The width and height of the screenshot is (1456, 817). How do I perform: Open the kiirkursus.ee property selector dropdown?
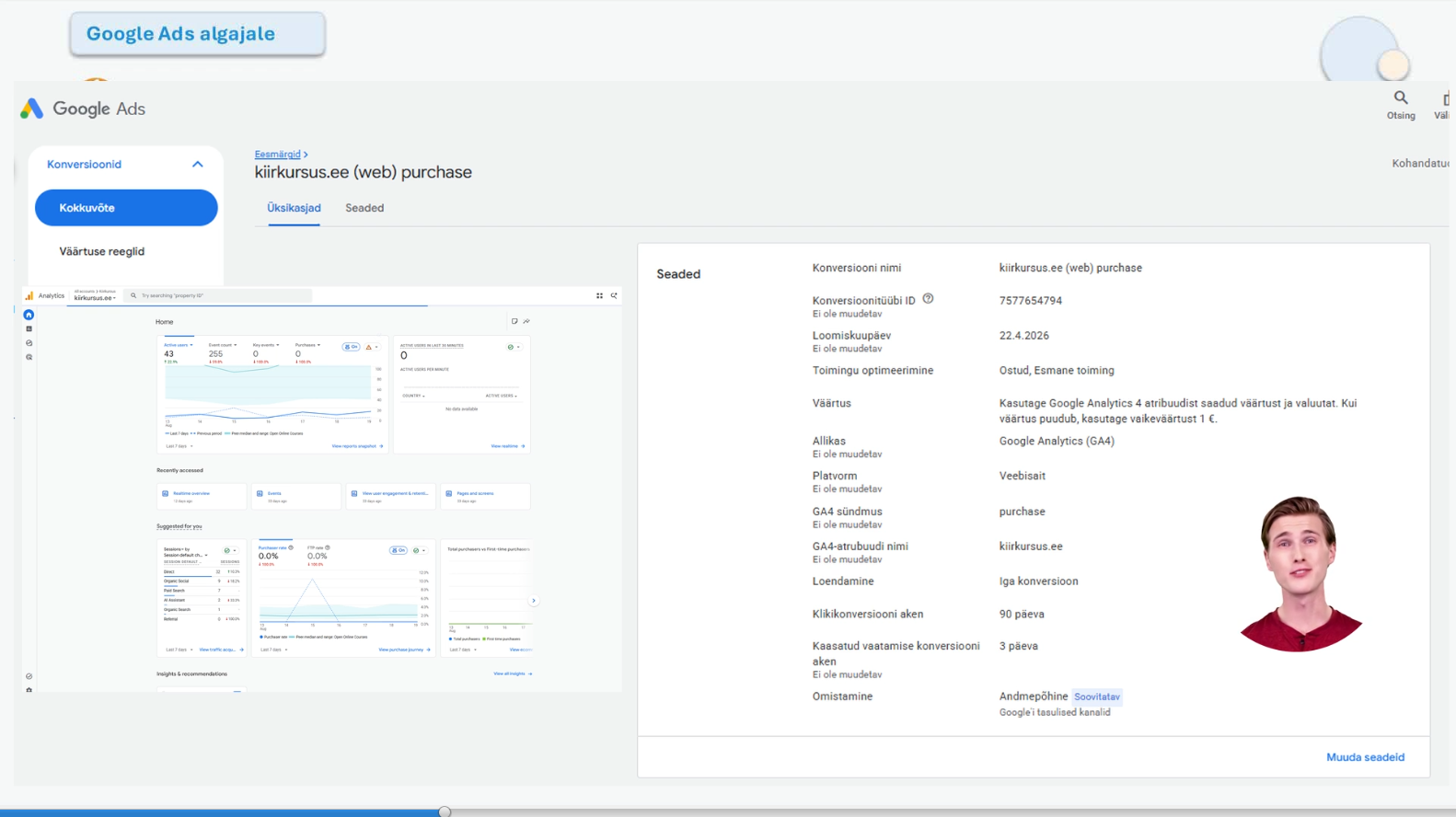pos(95,297)
